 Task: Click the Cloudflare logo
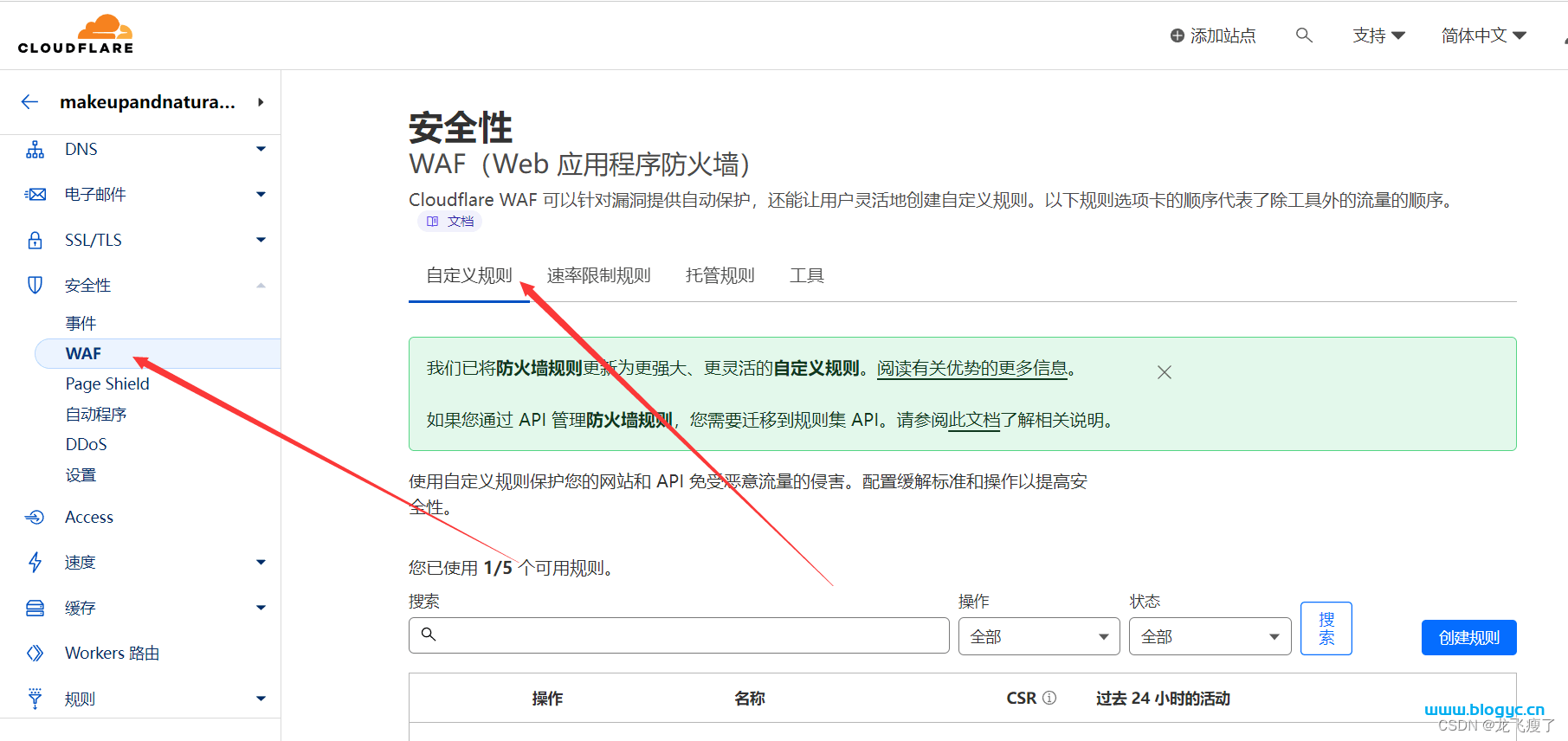[76, 35]
